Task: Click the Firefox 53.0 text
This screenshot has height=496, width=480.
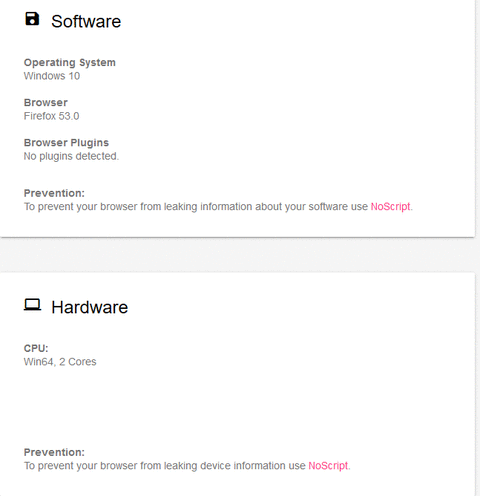Action: tap(51, 116)
